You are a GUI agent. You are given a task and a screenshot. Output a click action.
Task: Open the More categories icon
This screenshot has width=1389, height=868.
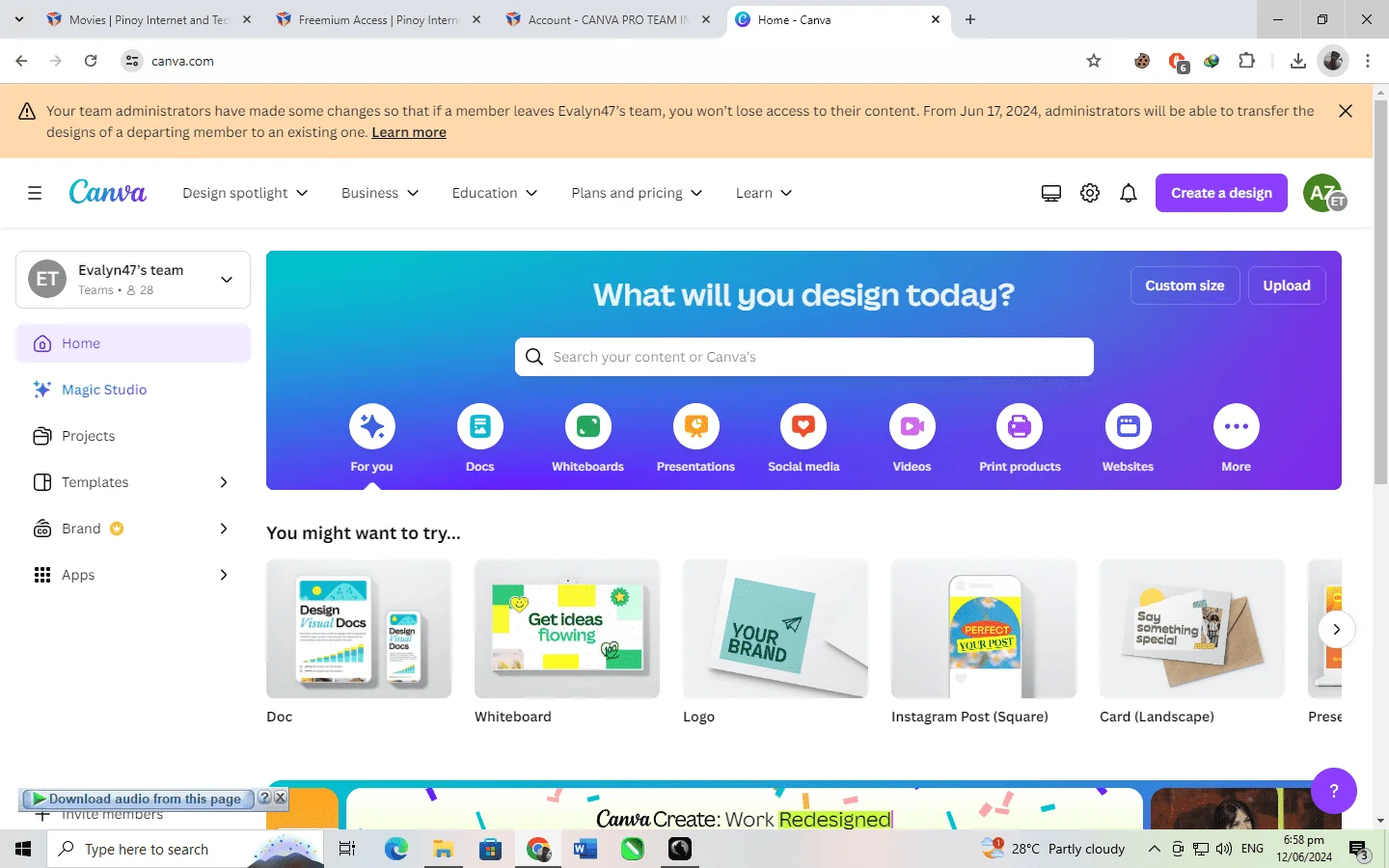click(x=1237, y=426)
